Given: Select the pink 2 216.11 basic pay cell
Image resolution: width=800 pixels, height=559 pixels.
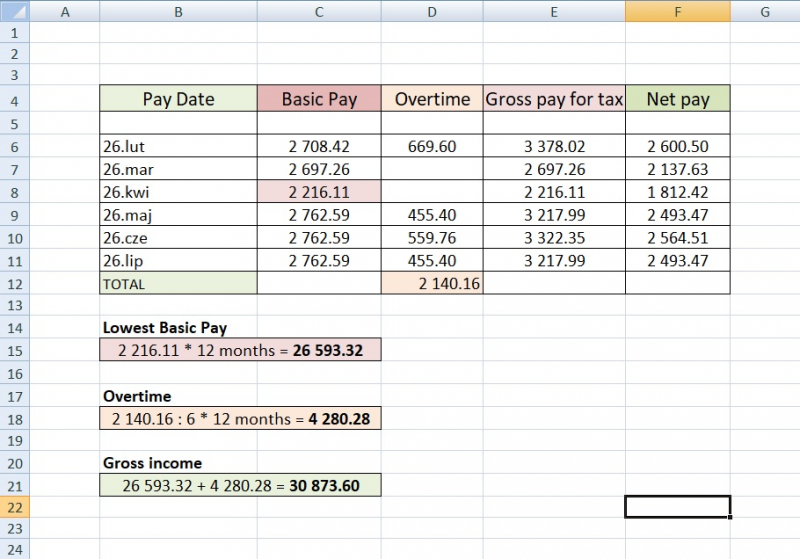Looking at the screenshot, I should (x=319, y=192).
